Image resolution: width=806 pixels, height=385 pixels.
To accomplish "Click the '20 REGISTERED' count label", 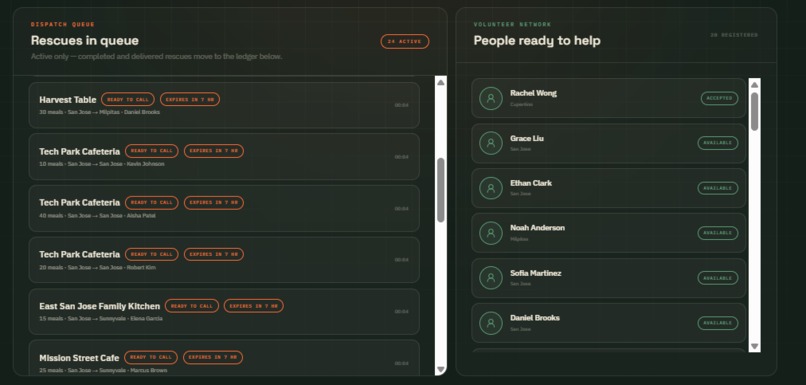I will click(734, 35).
